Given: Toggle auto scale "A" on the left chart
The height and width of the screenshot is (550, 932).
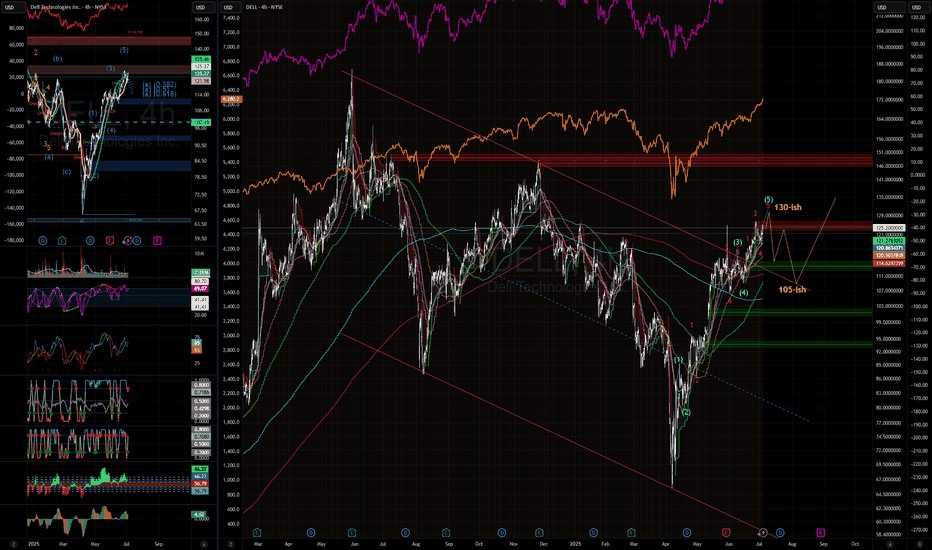Looking at the screenshot, I should tap(204, 543).
